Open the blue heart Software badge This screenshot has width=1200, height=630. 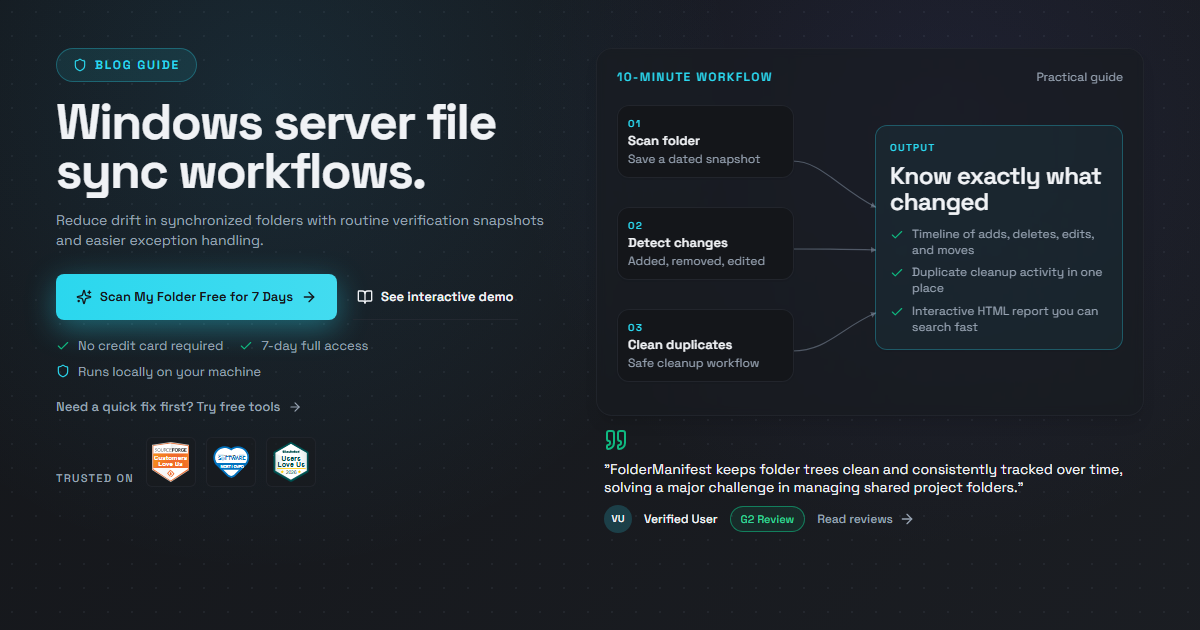click(x=231, y=462)
